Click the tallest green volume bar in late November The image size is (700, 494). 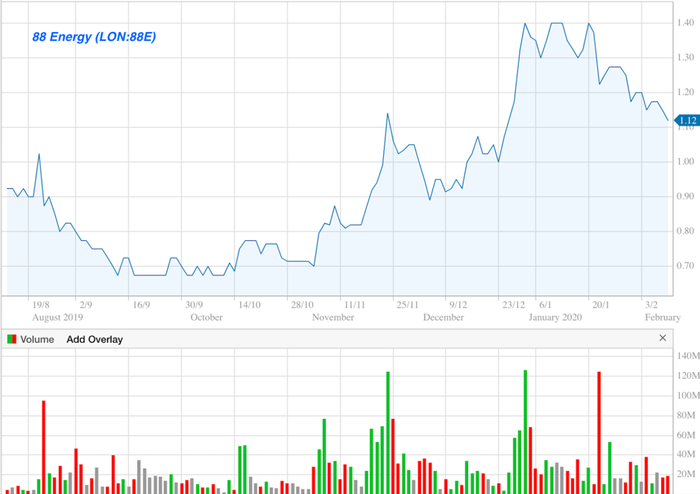(x=388, y=433)
